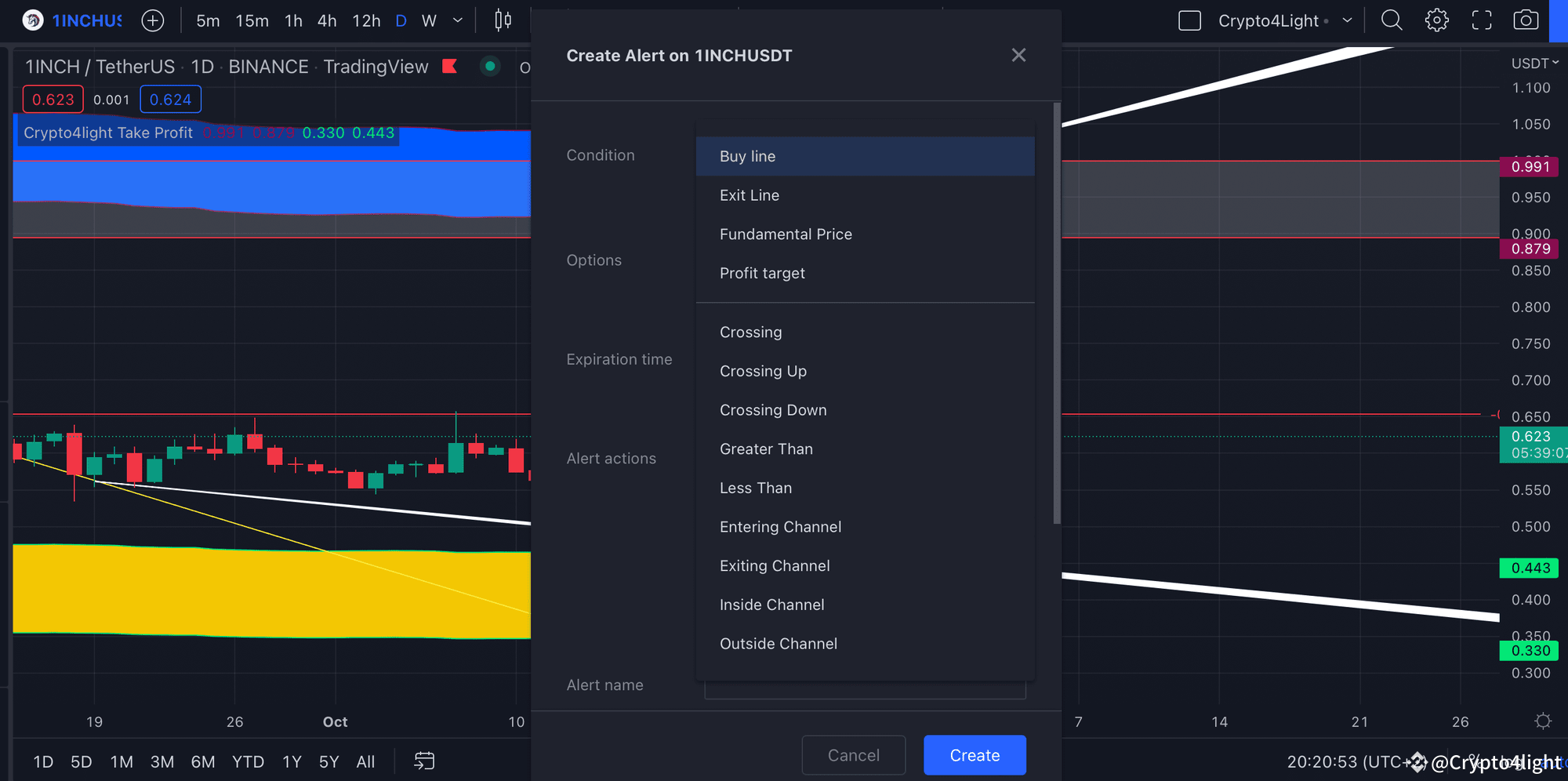Choose Entering Channel condition

click(865, 527)
